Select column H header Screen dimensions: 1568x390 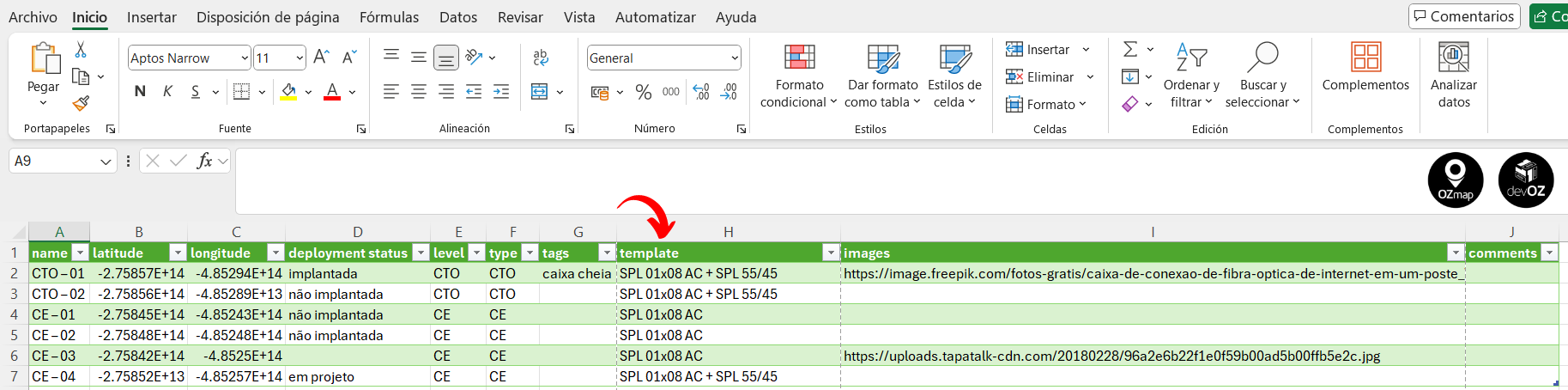728,232
